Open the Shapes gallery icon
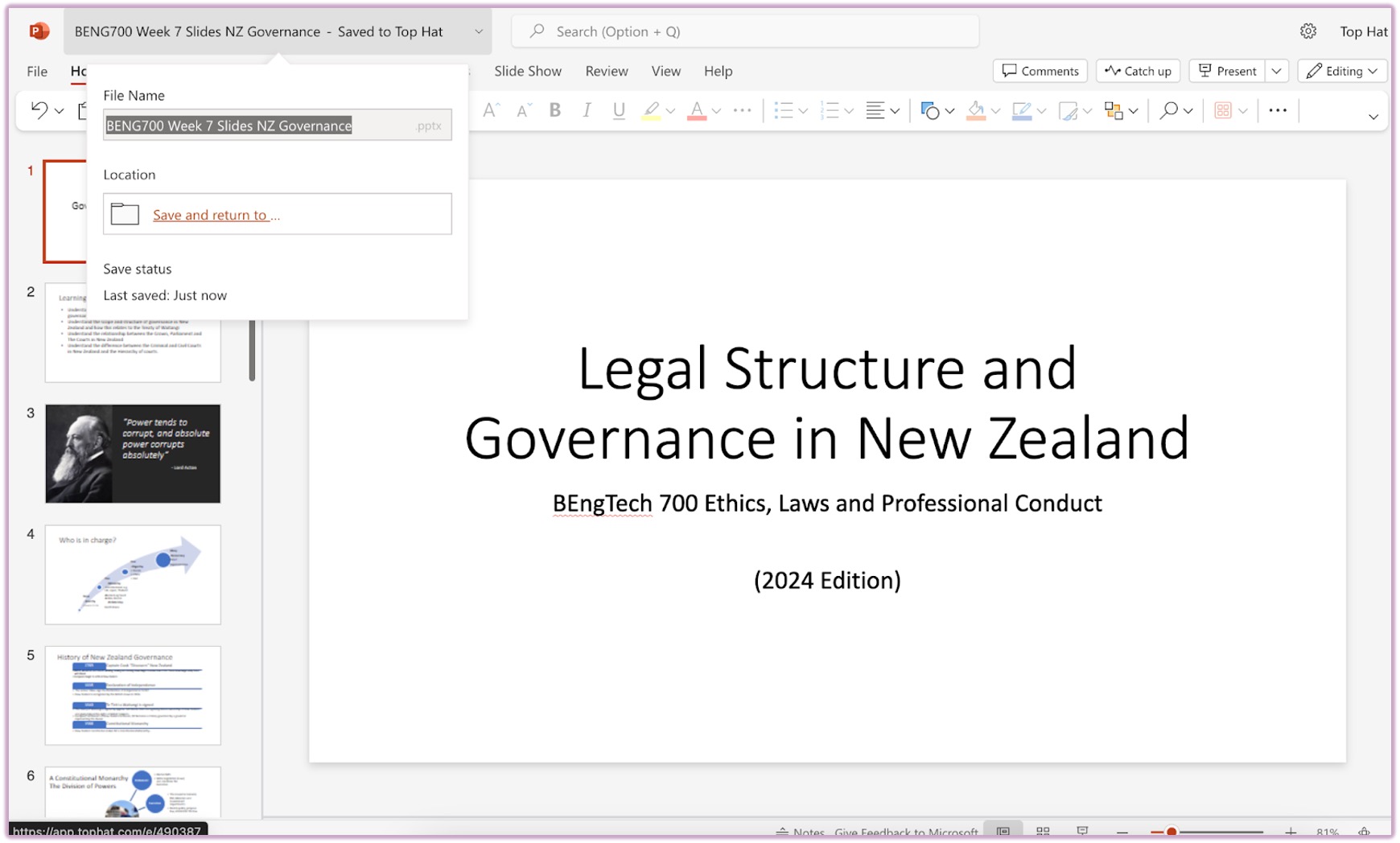 tap(930, 111)
